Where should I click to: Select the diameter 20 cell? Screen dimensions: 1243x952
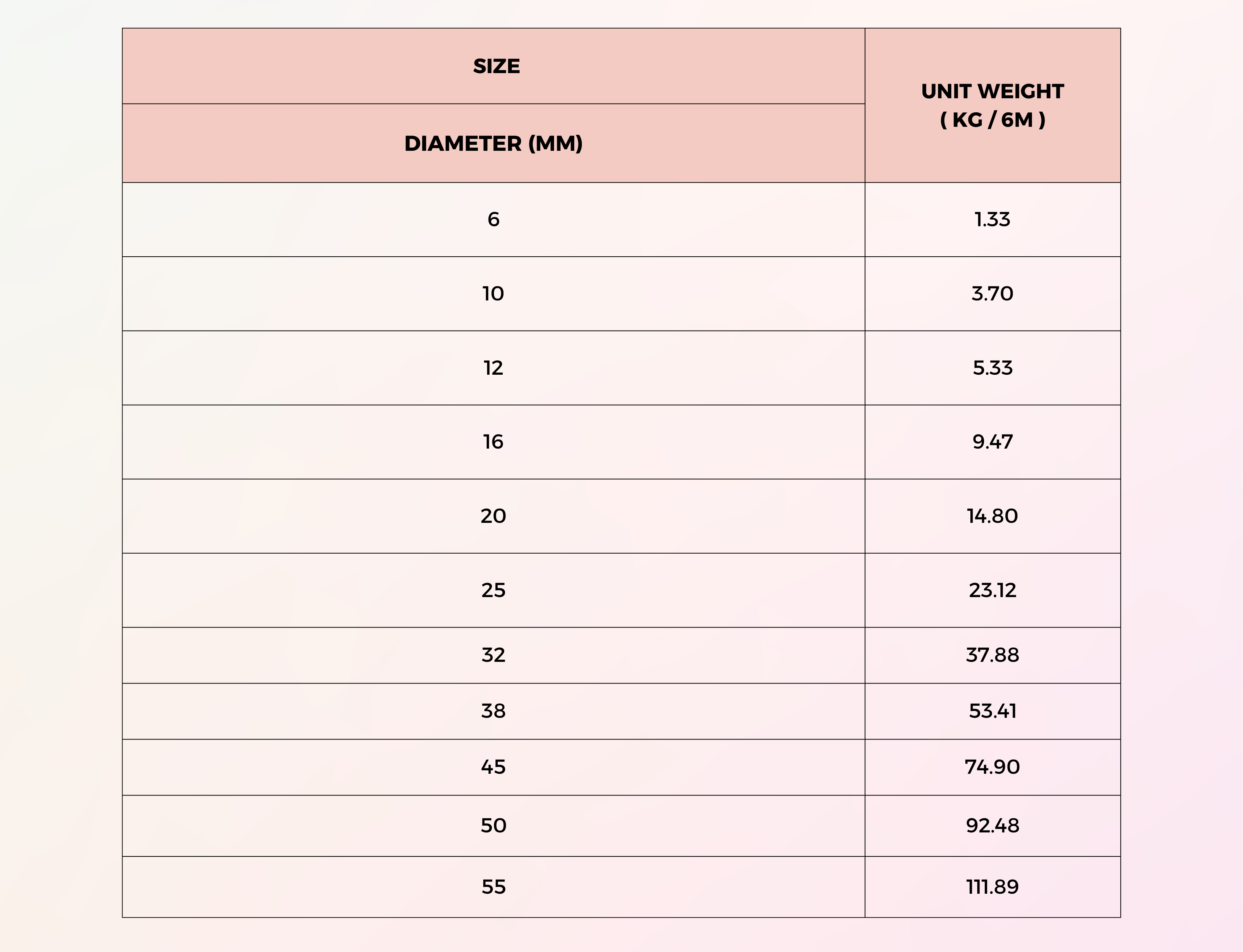[493, 516]
